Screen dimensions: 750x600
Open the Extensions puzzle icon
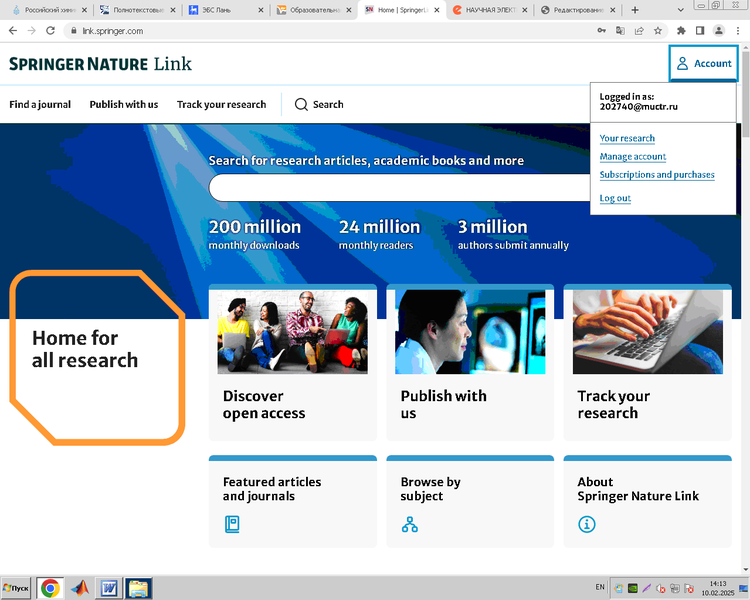681,31
